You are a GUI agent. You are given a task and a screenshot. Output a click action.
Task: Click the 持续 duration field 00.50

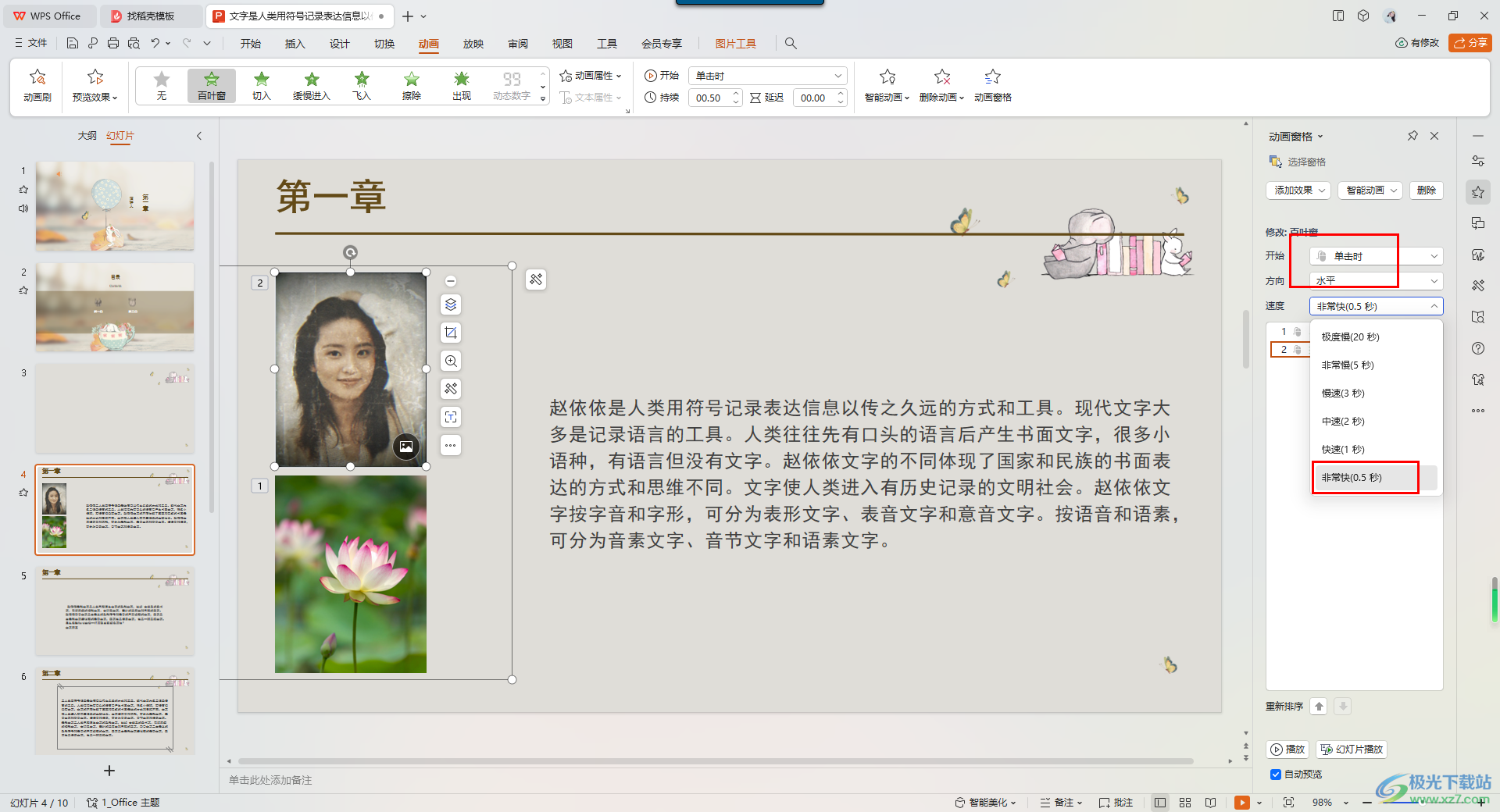pos(715,98)
